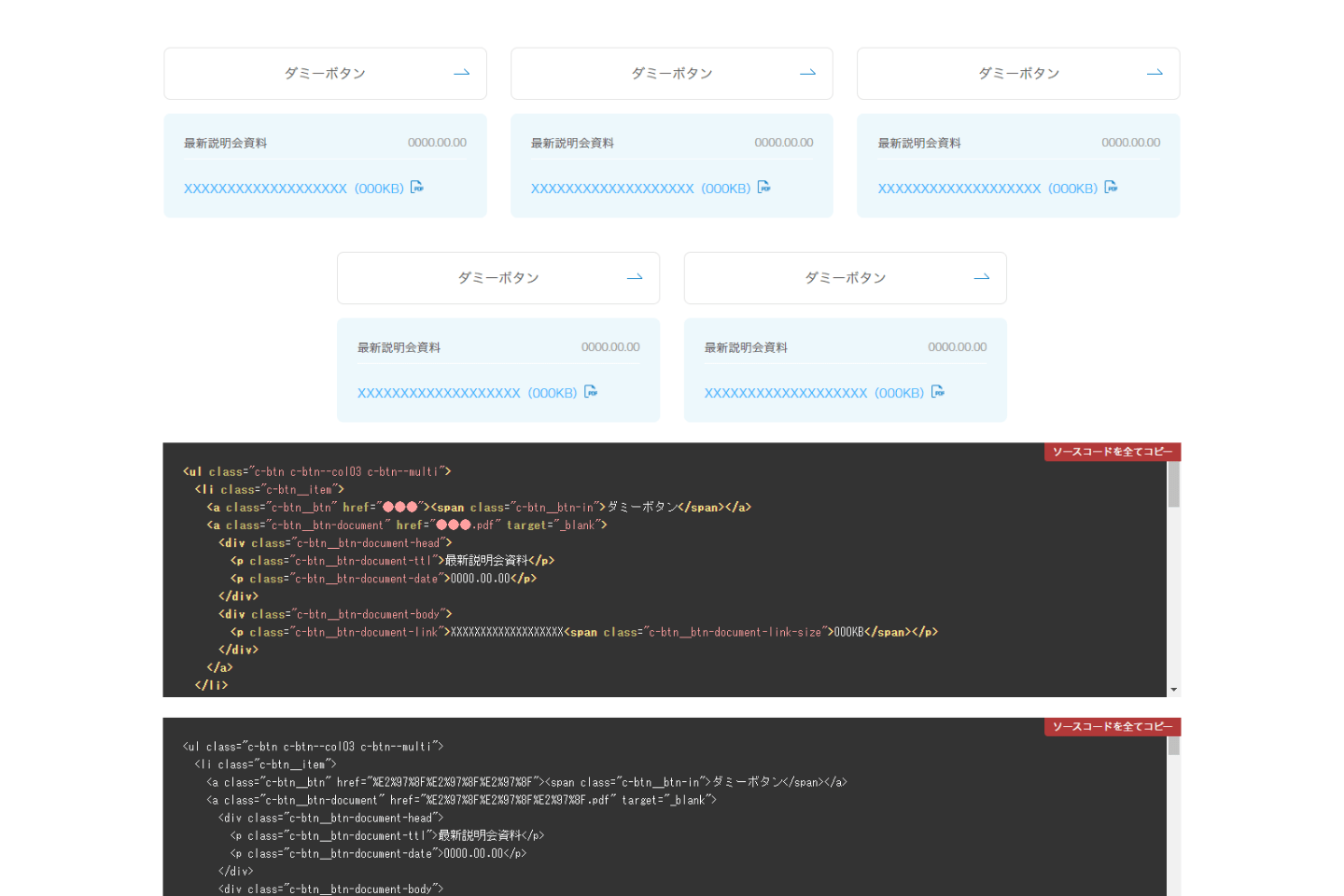Click the PDF icon in the second document card
The width and height of the screenshot is (1344, 896).
(x=763, y=187)
